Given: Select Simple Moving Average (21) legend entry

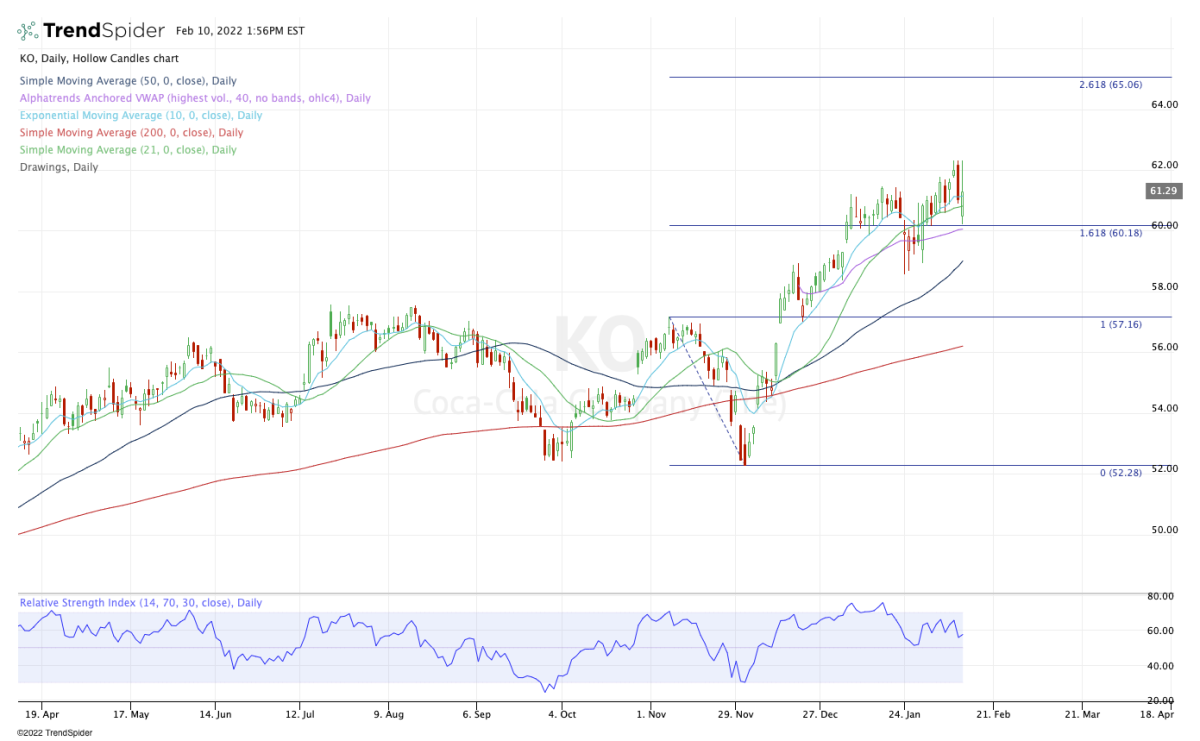Looking at the screenshot, I should [128, 150].
